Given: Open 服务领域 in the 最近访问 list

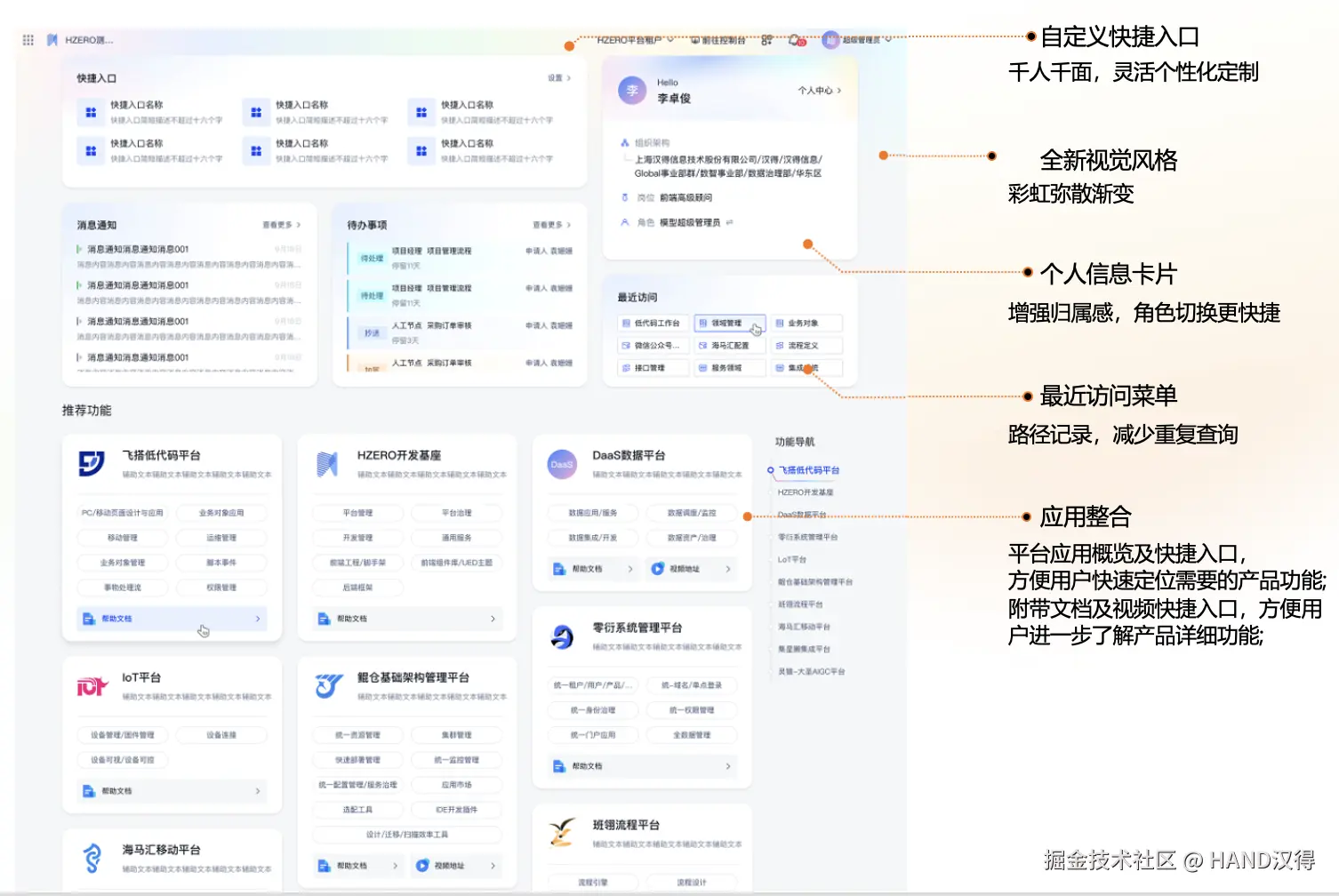Looking at the screenshot, I should 729,368.
